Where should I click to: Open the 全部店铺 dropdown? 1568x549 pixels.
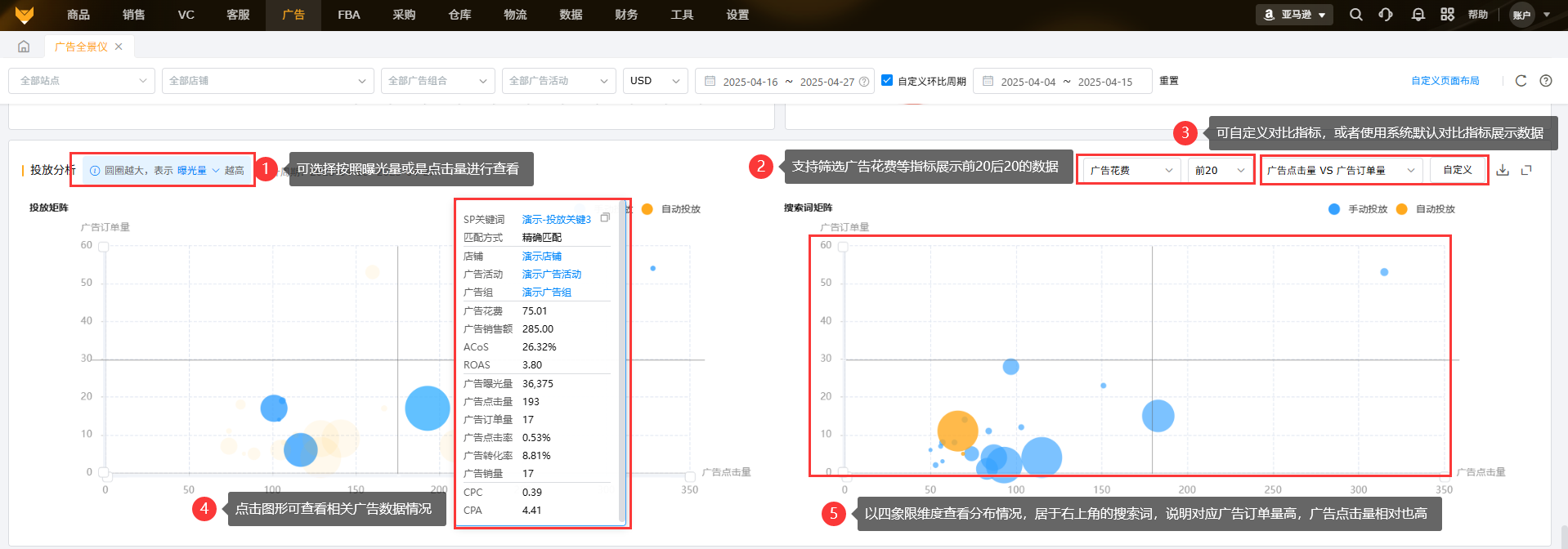pos(268,81)
